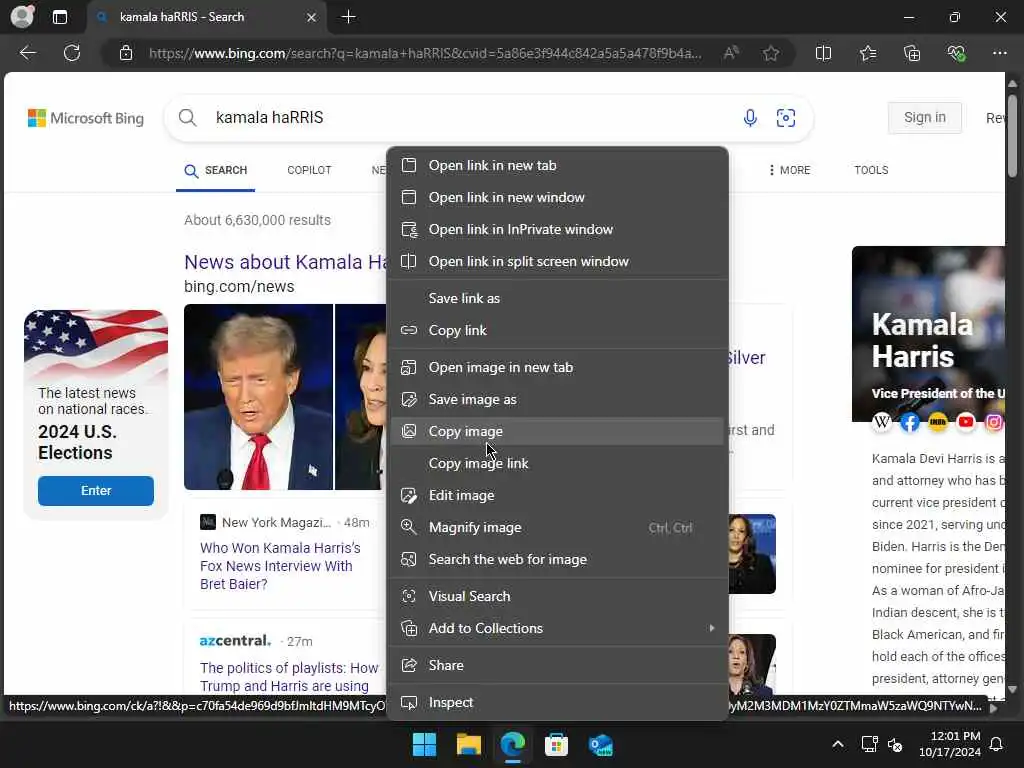
Task: Open visual search camera icon in the search box
Action: pyautogui.click(x=786, y=118)
